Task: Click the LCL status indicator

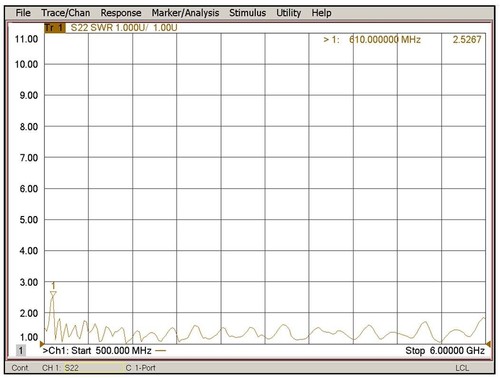Action: (x=462, y=368)
